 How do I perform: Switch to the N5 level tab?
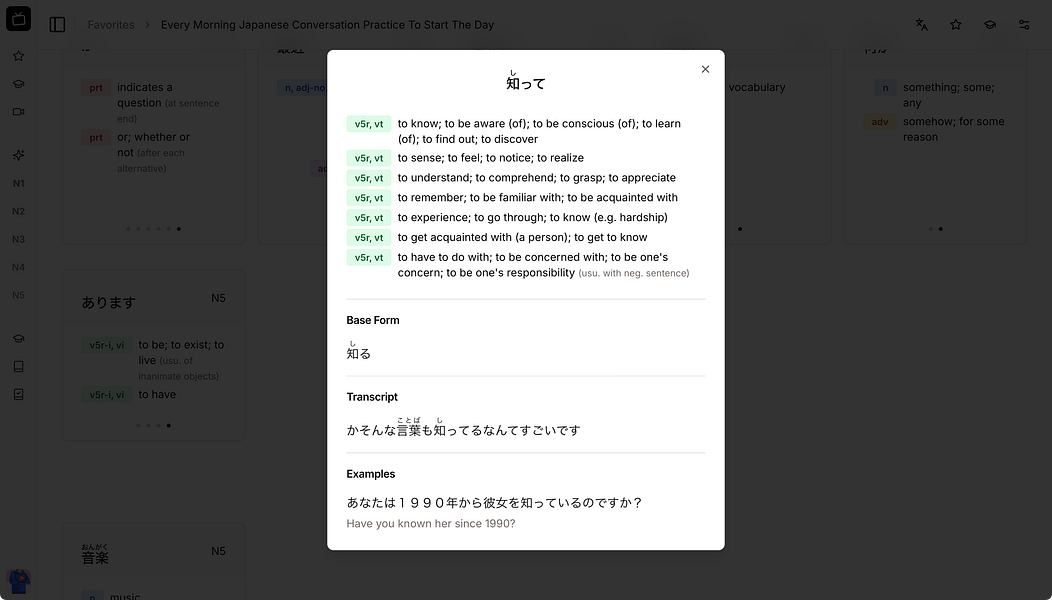pyautogui.click(x=17, y=295)
